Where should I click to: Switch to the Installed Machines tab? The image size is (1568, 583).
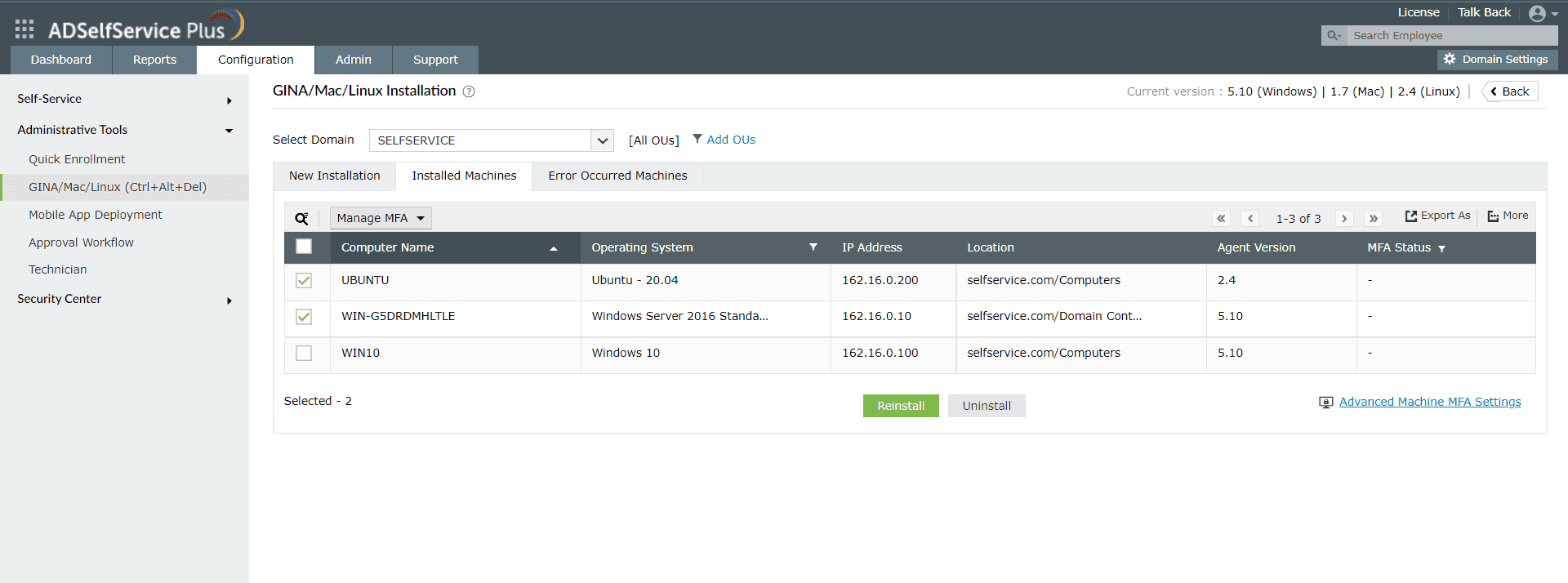pos(464,176)
